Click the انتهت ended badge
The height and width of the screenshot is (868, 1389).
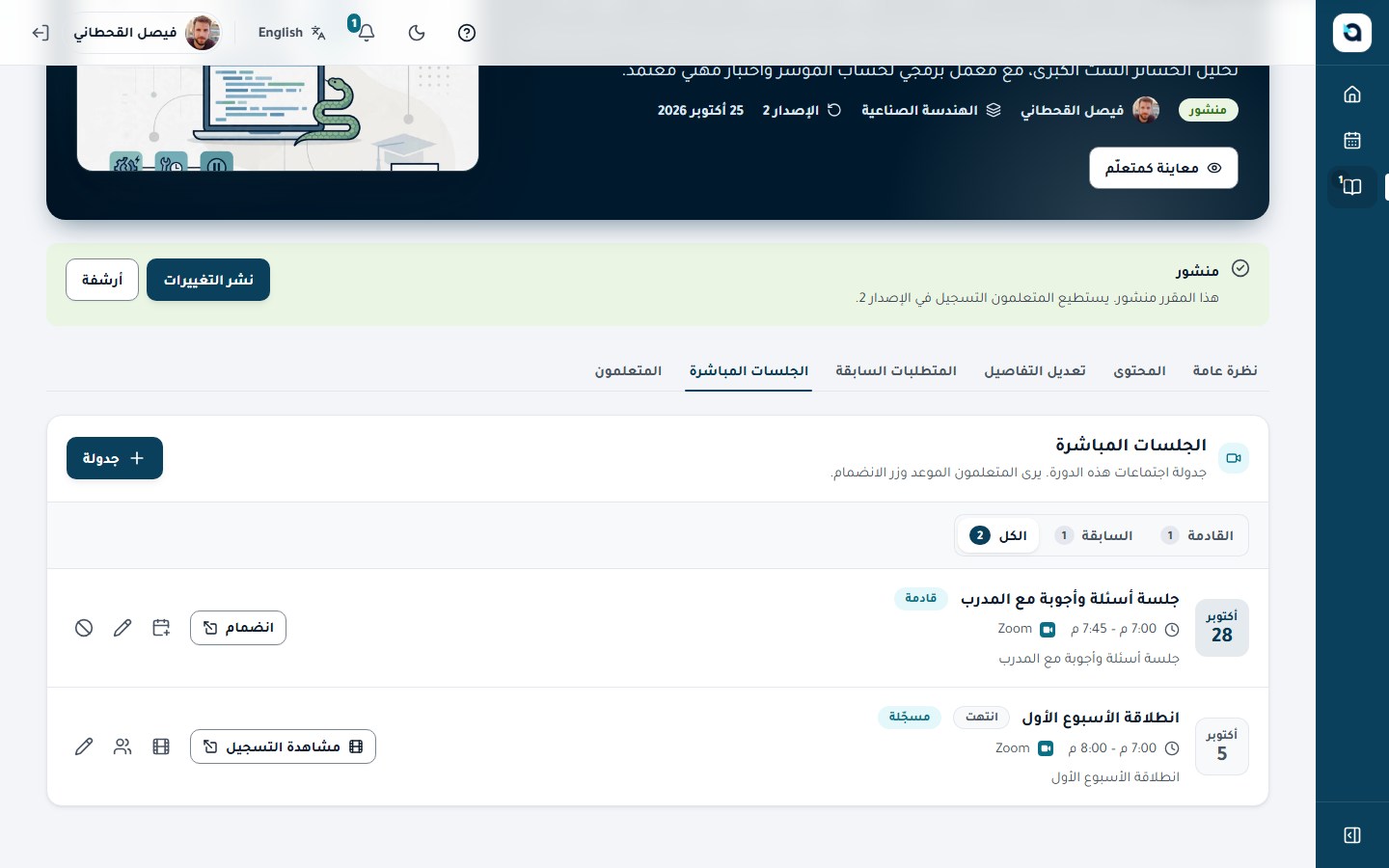coord(982,717)
